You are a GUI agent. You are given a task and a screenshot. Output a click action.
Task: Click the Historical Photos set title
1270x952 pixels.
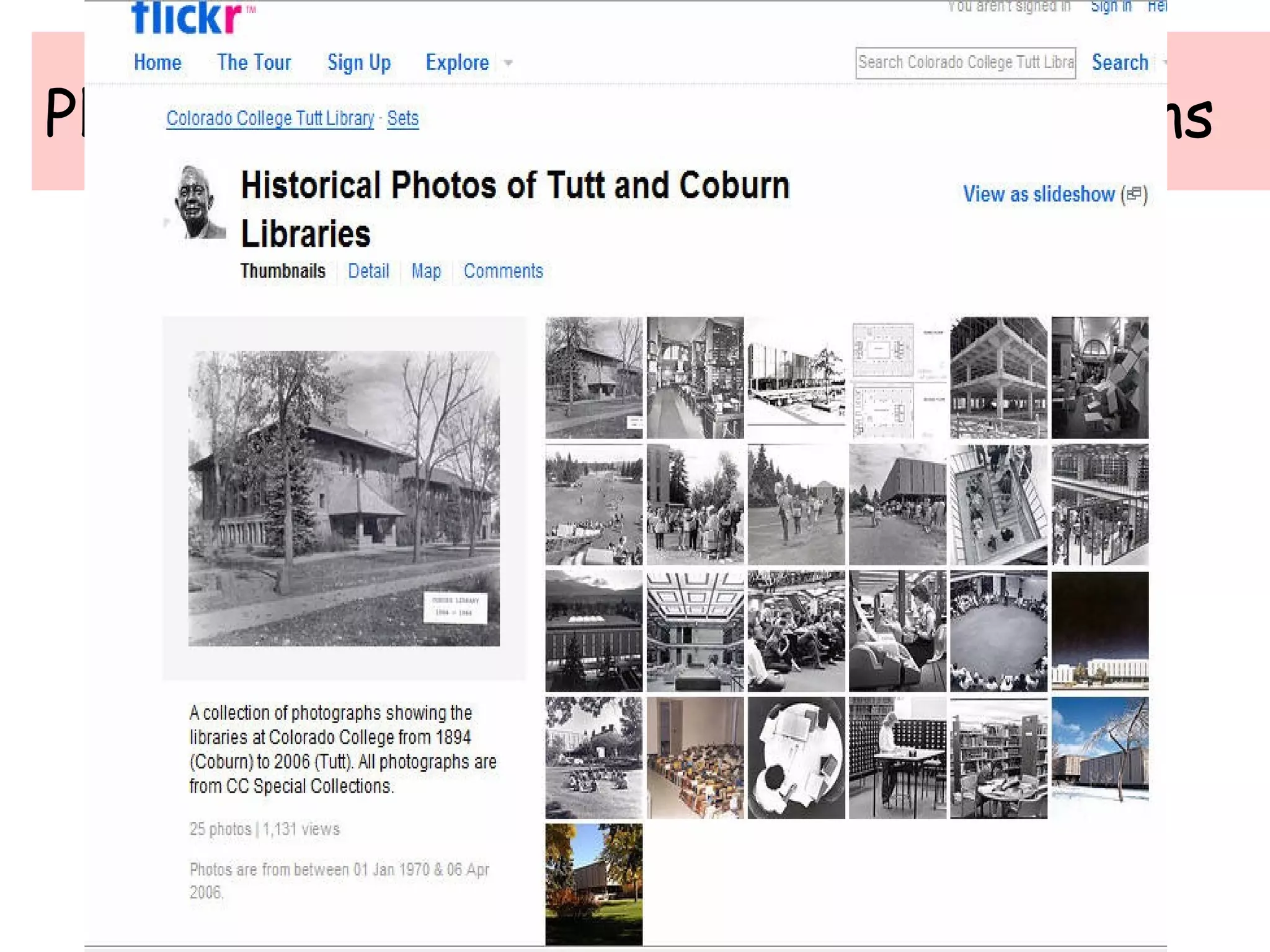click(x=515, y=209)
